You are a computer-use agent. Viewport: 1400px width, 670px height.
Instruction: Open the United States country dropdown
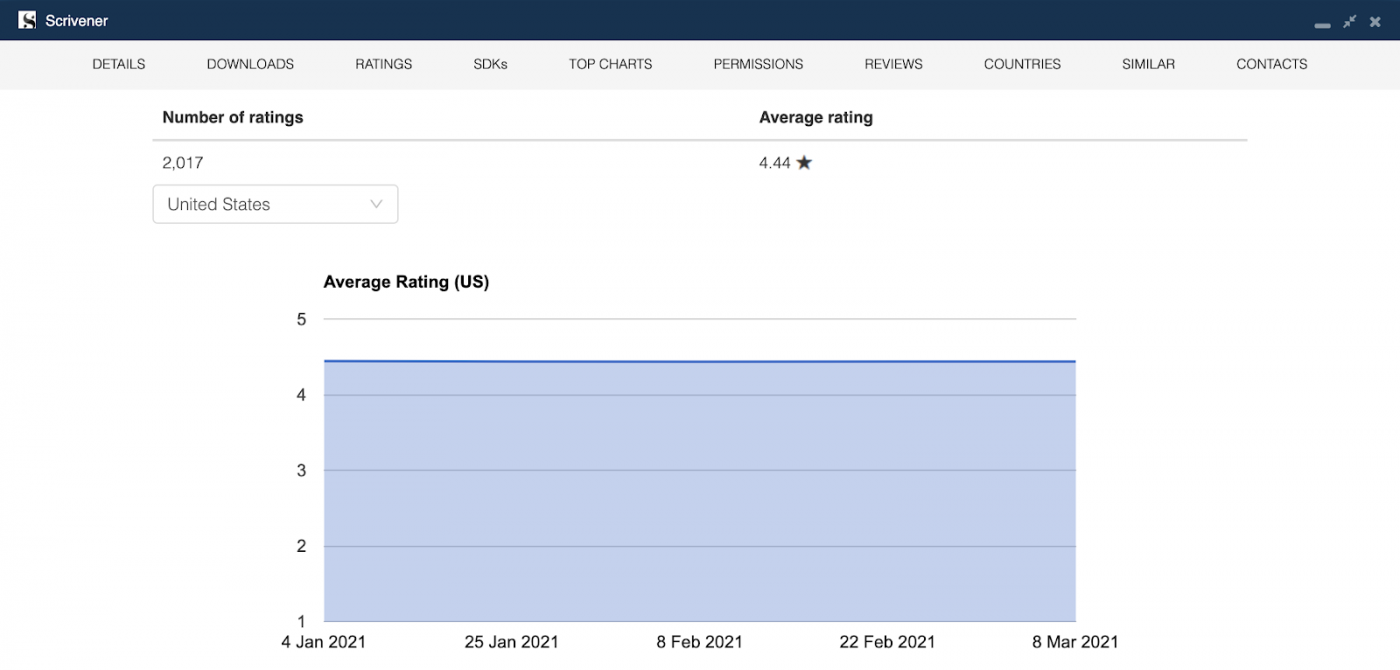point(275,204)
